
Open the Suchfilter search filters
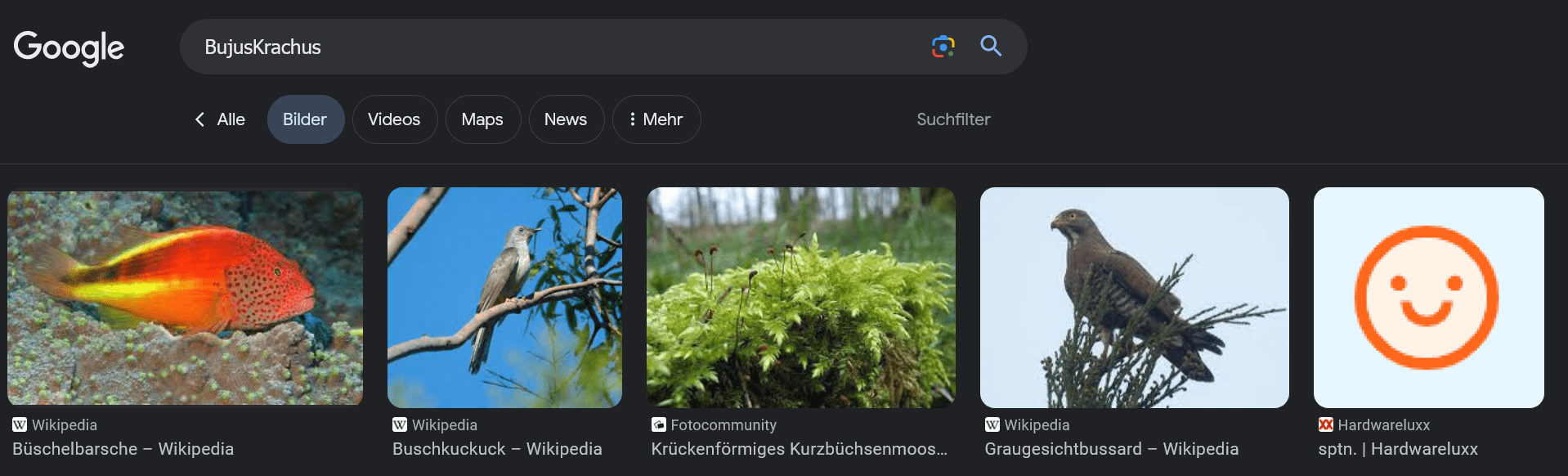coord(953,119)
